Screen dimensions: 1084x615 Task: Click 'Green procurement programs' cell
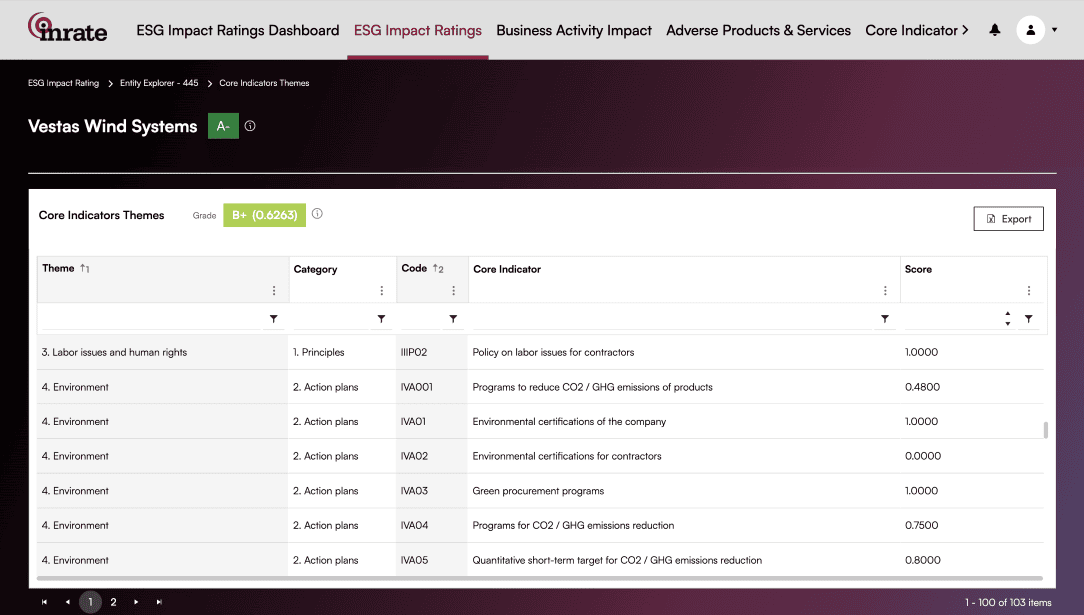[538, 491]
